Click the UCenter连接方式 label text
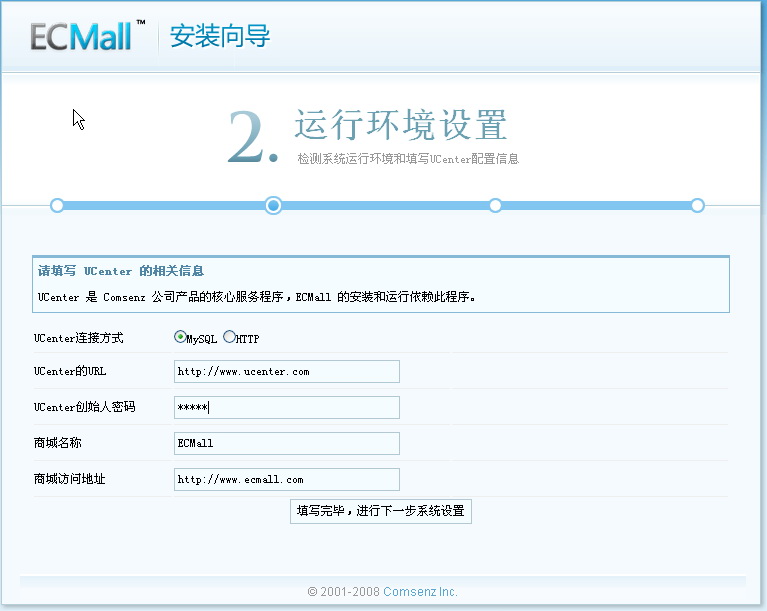The width and height of the screenshot is (767, 611). pos(79,339)
